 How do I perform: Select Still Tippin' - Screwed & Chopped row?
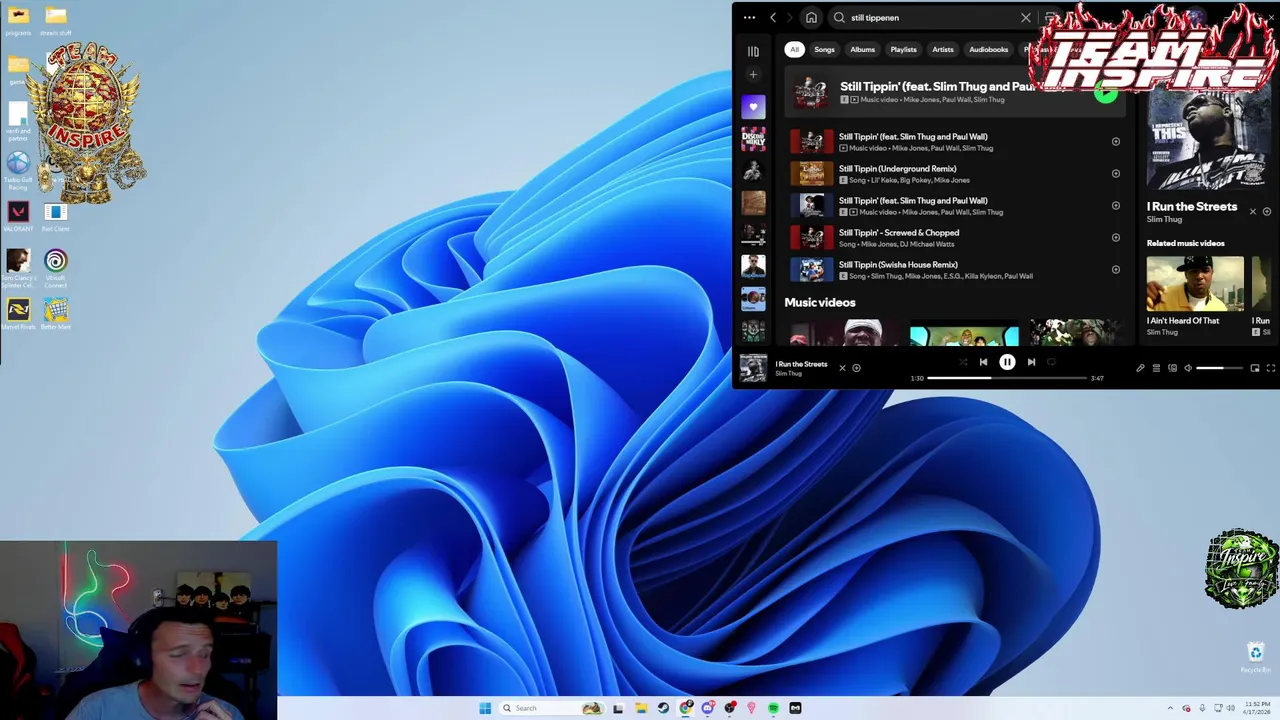[957, 237]
